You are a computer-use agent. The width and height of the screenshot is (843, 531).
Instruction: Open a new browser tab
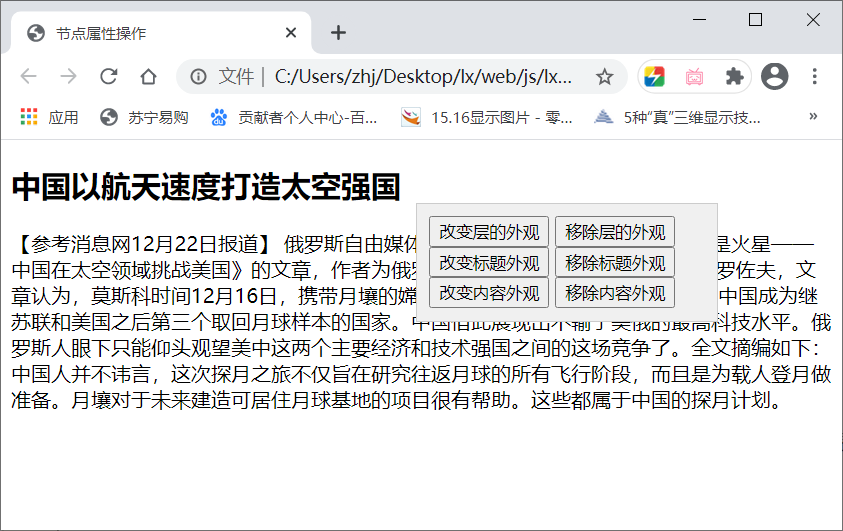click(x=338, y=33)
